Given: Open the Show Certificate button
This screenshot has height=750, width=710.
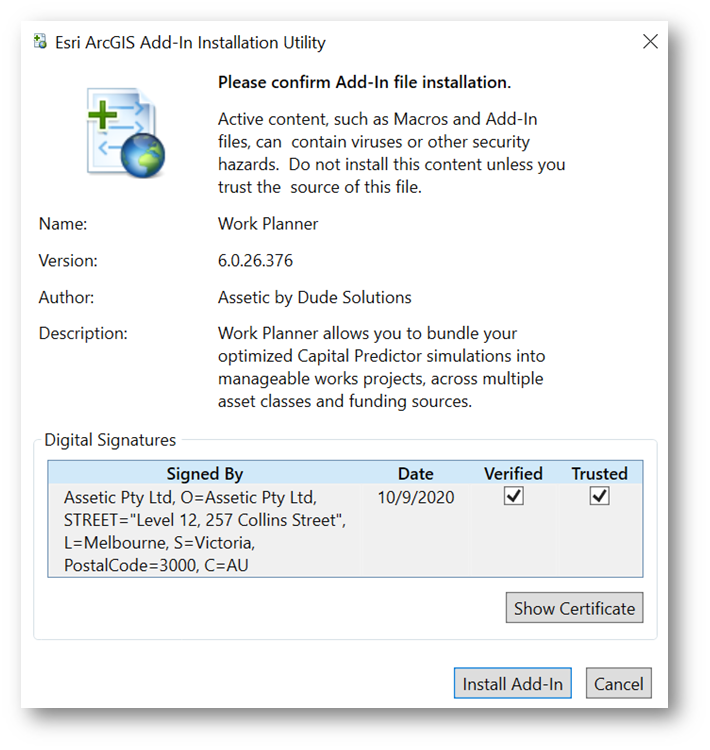Looking at the screenshot, I should [574, 608].
